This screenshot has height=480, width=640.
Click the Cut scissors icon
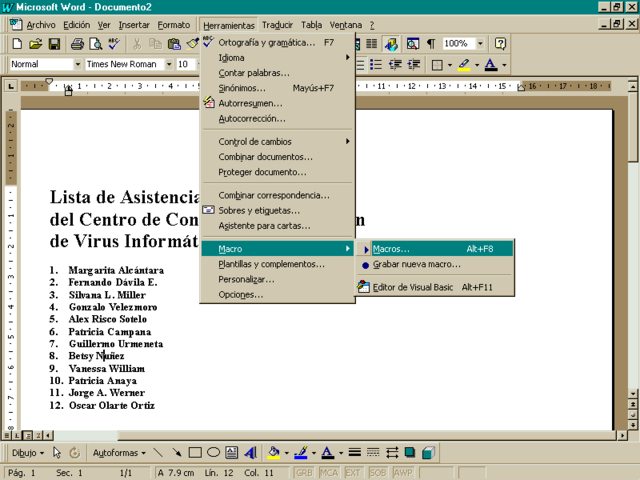137,44
